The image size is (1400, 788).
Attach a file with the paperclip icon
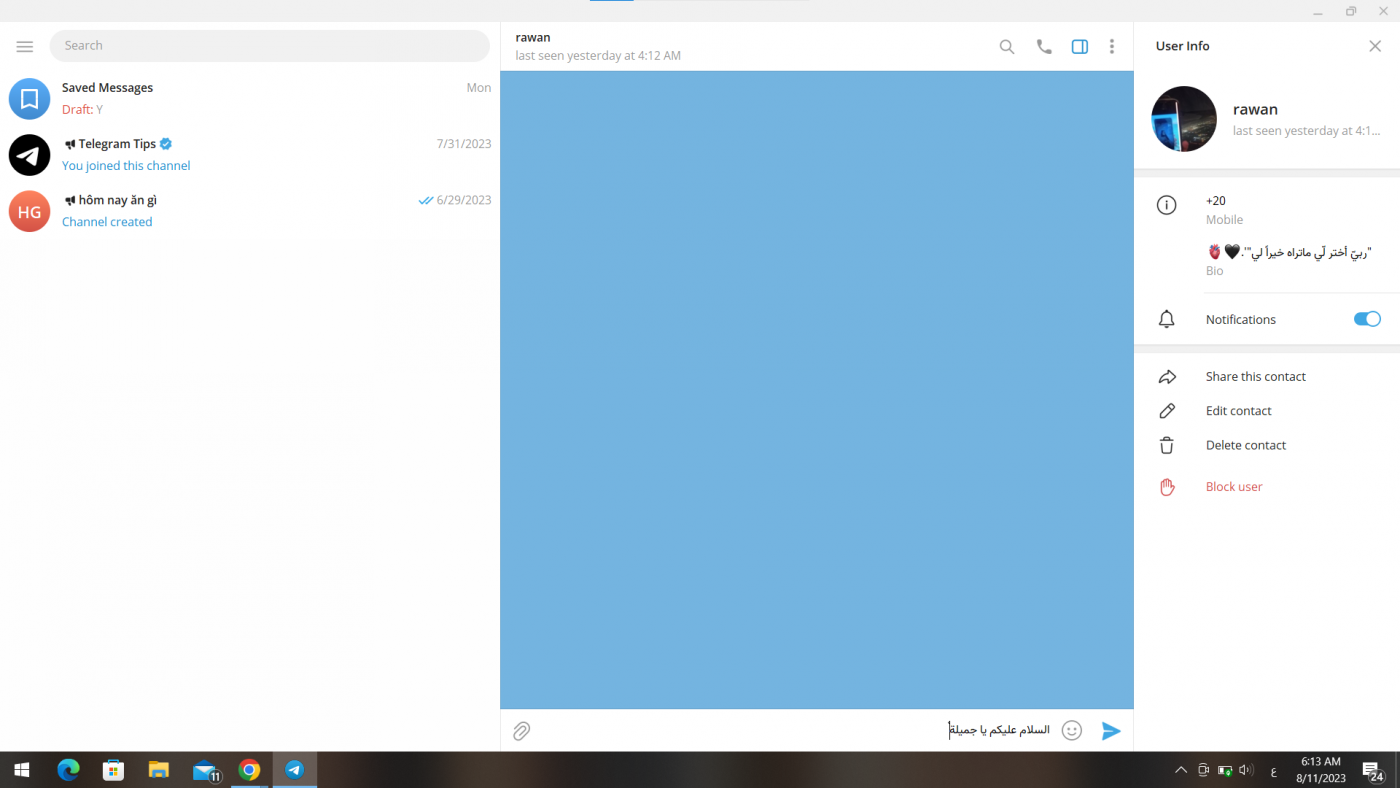521,731
